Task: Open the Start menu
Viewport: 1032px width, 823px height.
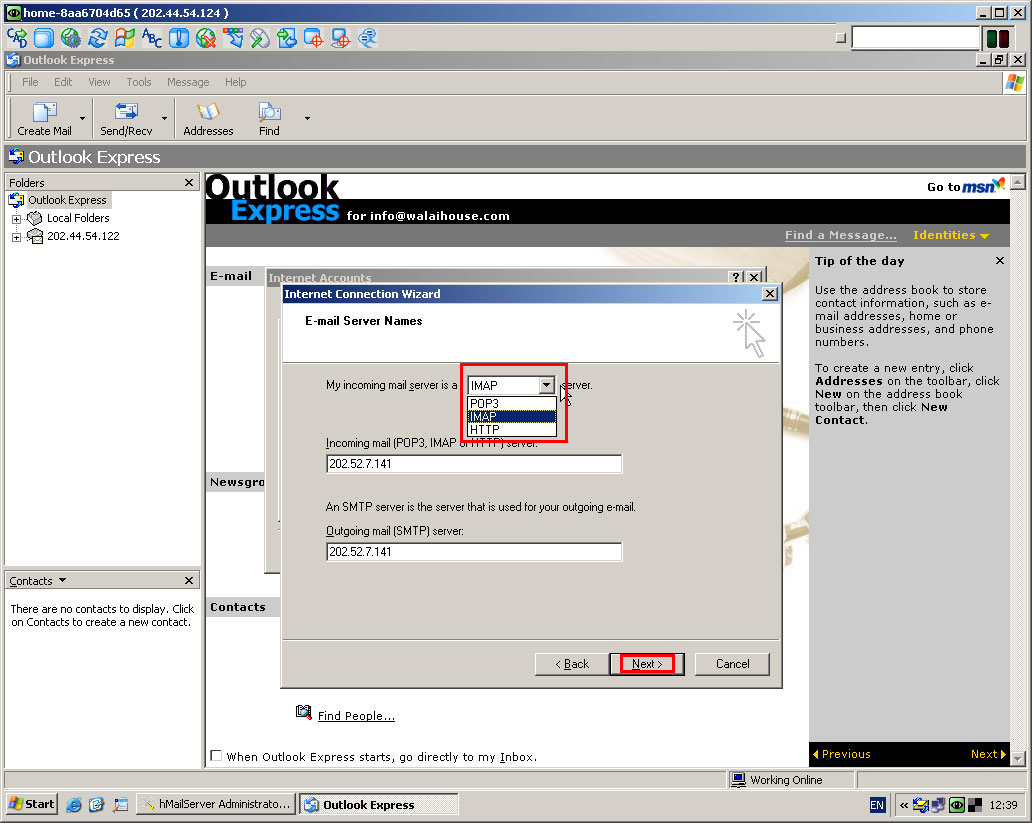Action: tap(32, 804)
